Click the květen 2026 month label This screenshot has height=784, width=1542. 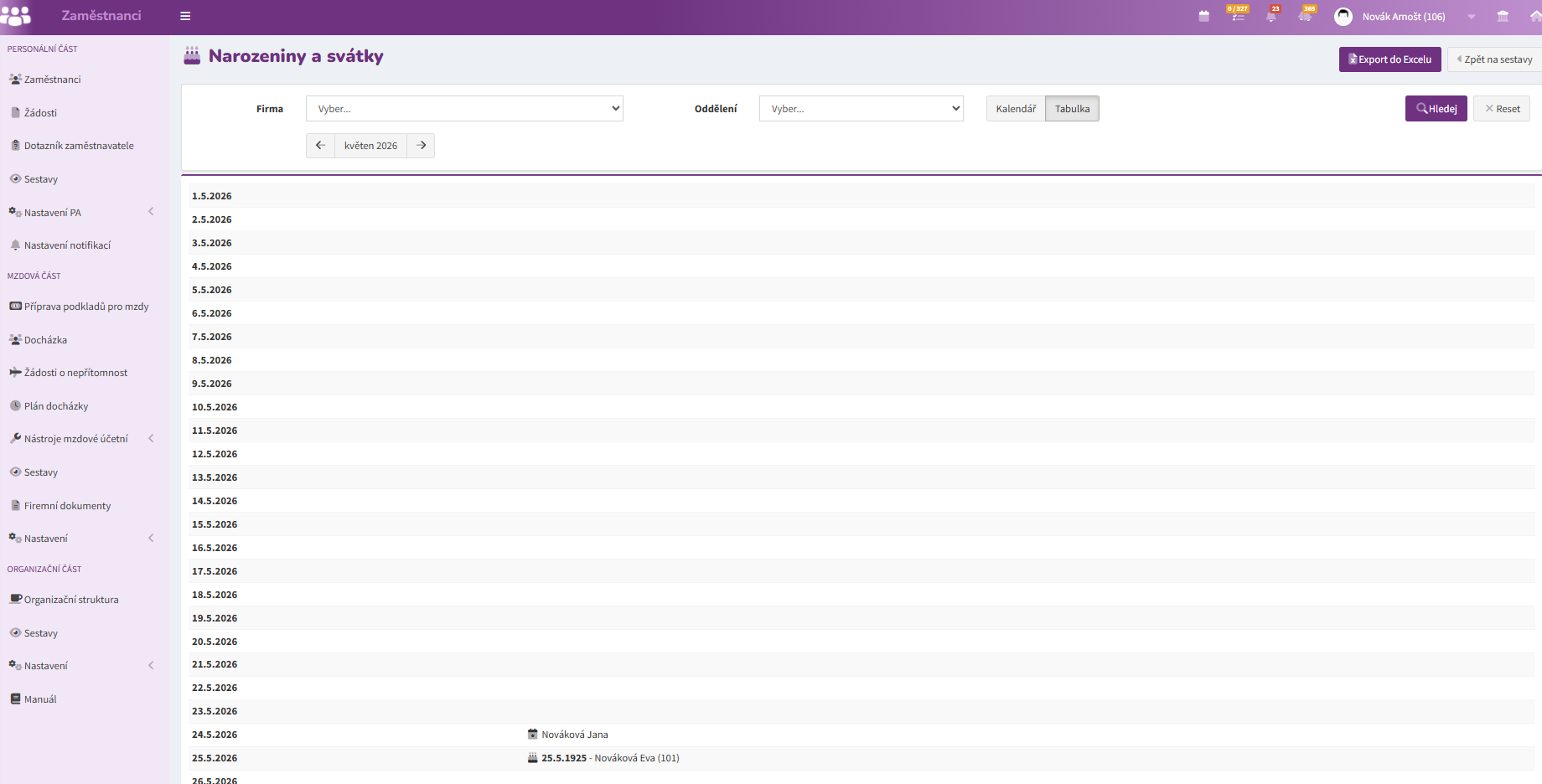coord(370,146)
